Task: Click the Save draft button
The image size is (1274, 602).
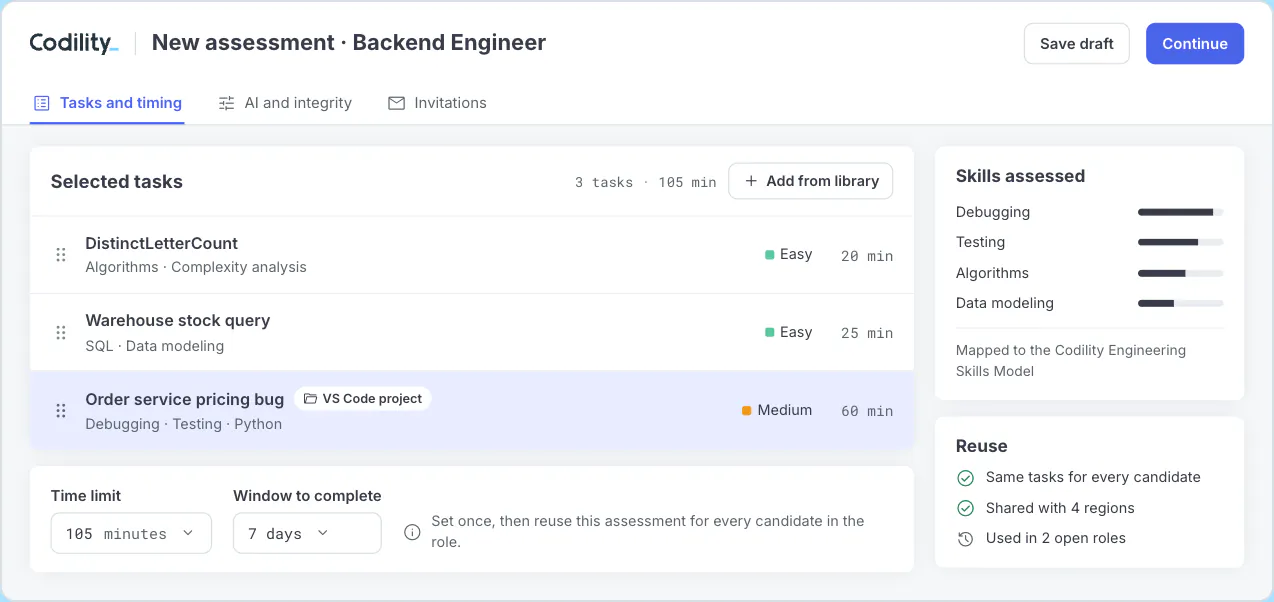Action: point(1077,44)
